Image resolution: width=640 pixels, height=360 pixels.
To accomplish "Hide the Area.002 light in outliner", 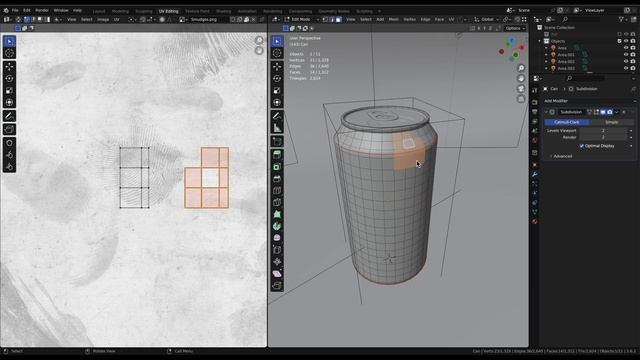I will [x=626, y=61].
